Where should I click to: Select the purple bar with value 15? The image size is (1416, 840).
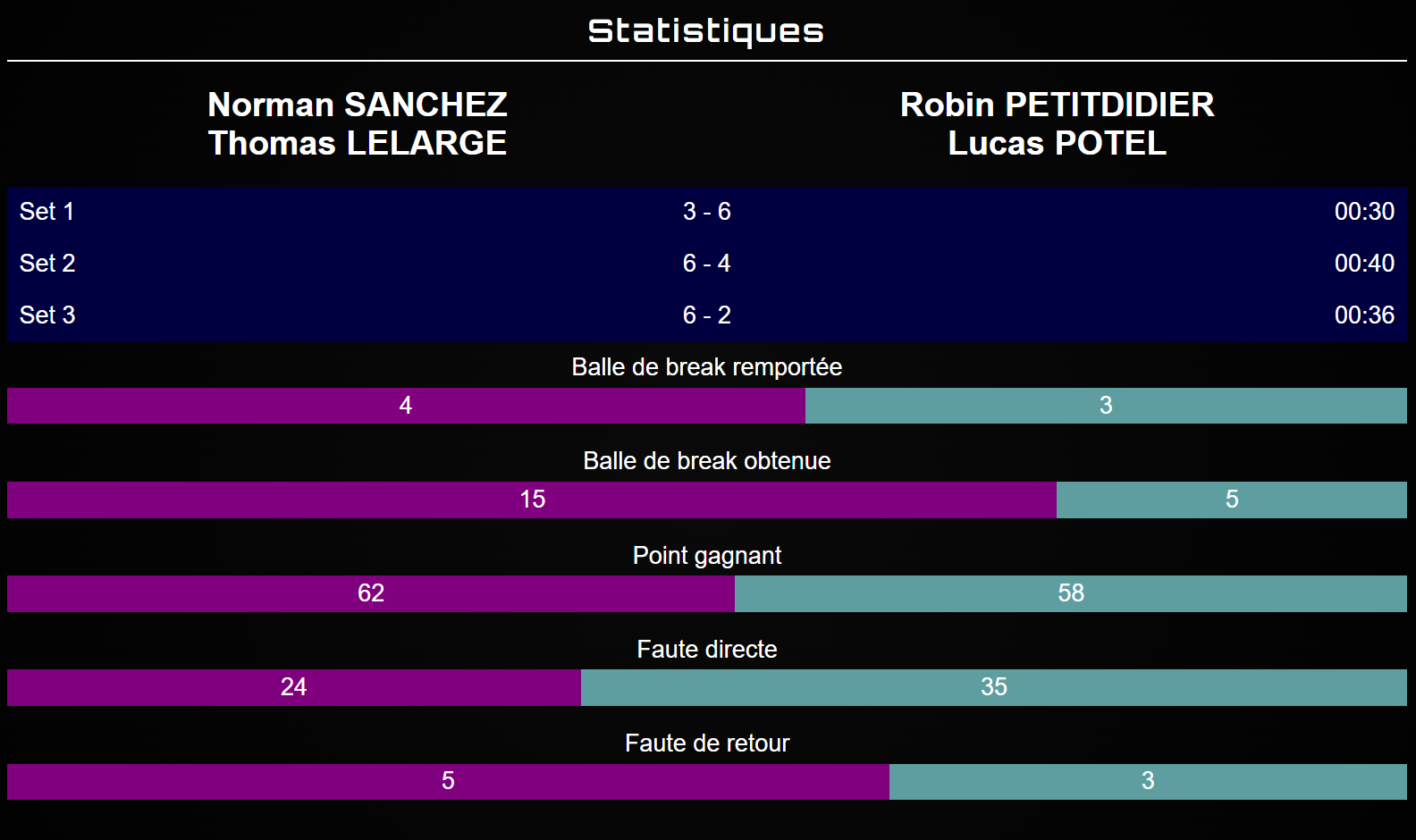tap(532, 500)
